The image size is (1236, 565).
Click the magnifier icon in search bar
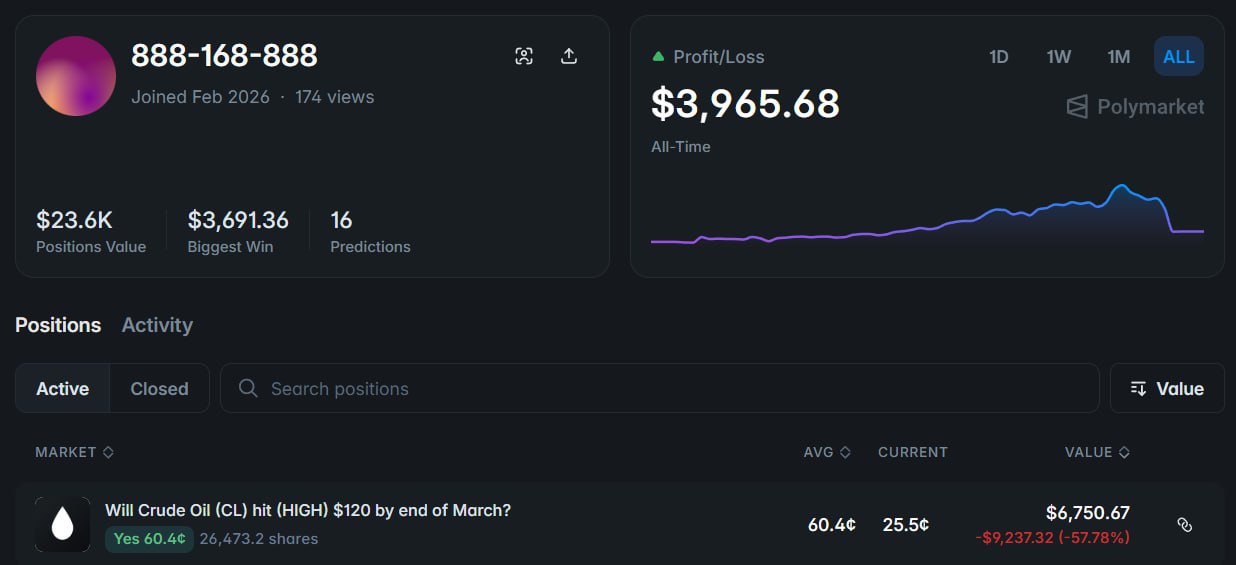coord(249,388)
